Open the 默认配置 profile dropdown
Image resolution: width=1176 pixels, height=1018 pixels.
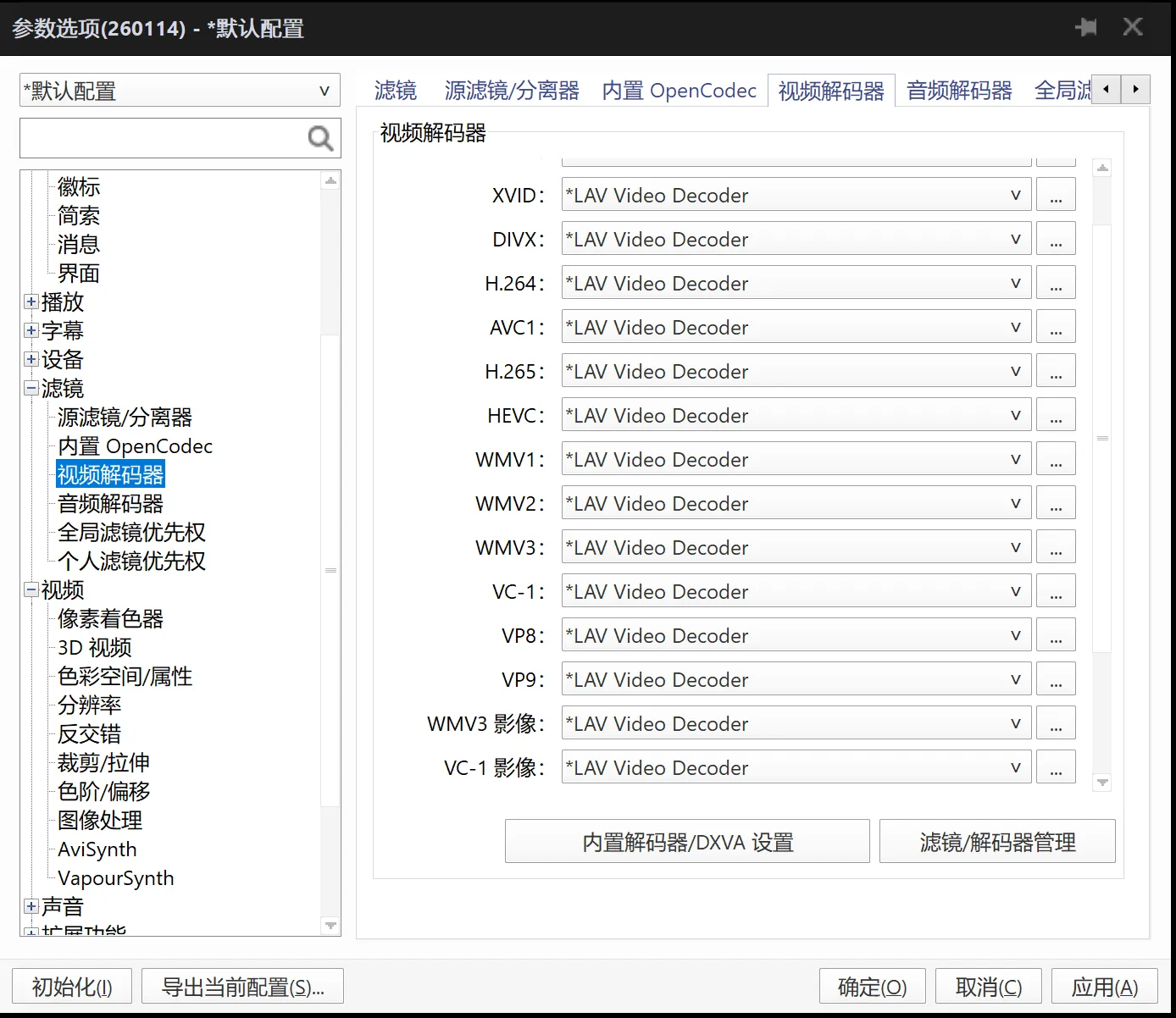[x=180, y=91]
